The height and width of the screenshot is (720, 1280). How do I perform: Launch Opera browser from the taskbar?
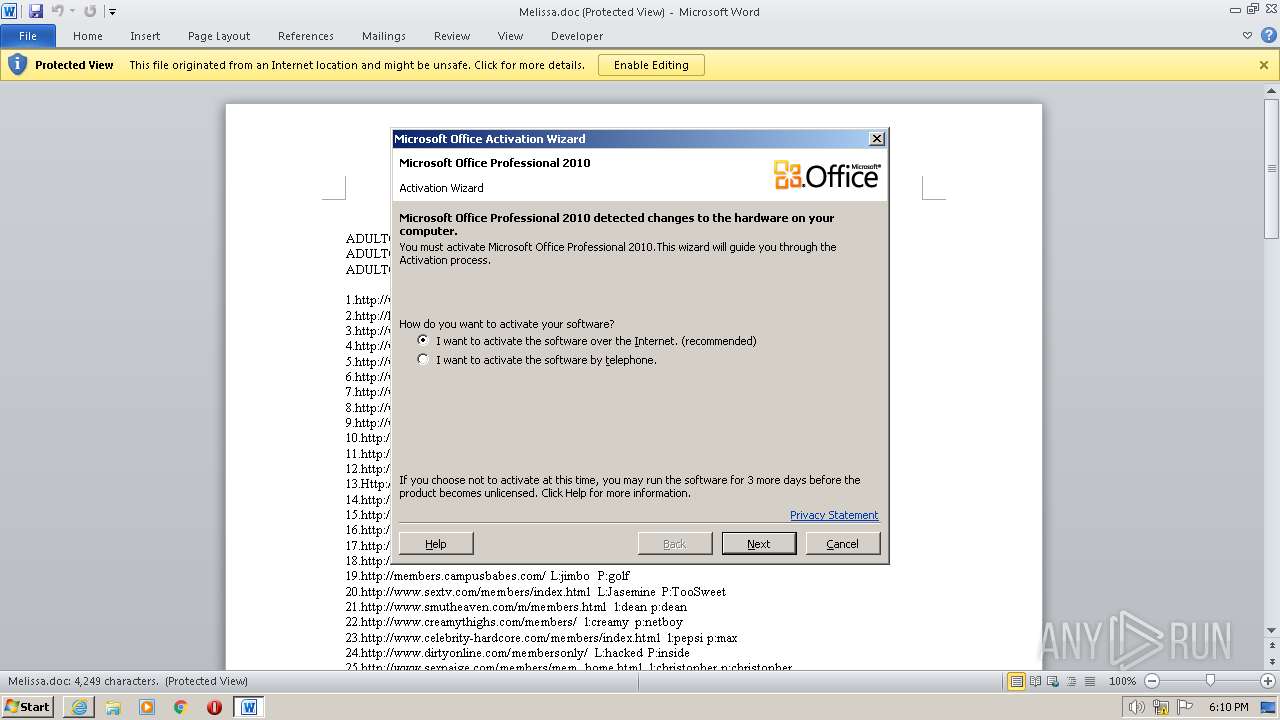[214, 707]
